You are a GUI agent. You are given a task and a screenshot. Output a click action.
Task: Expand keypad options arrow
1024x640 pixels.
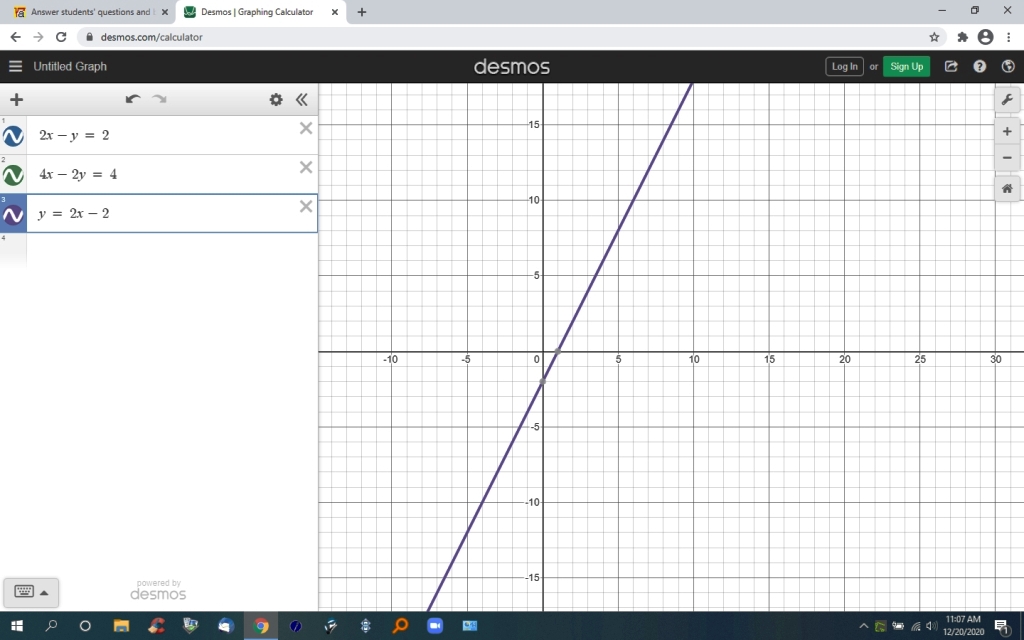[x=44, y=593]
